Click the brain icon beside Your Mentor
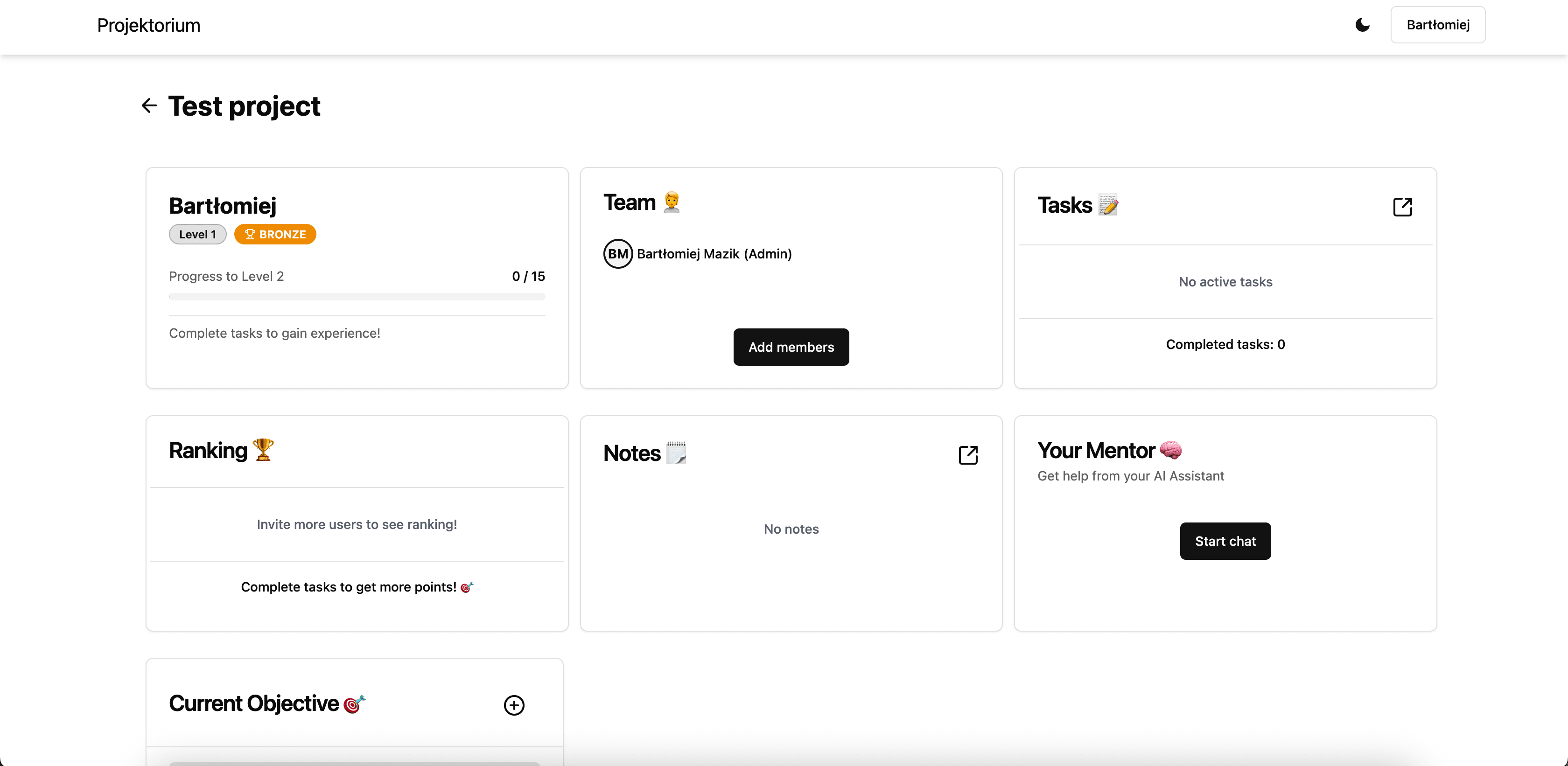This screenshot has height=766, width=1568. click(1170, 450)
